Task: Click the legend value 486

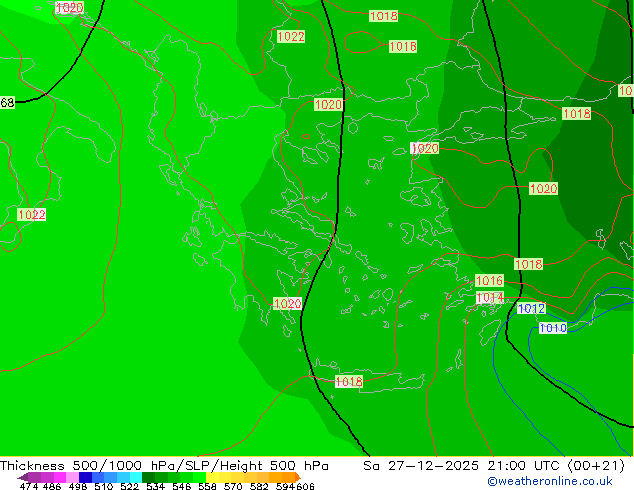Action: (x=52, y=486)
